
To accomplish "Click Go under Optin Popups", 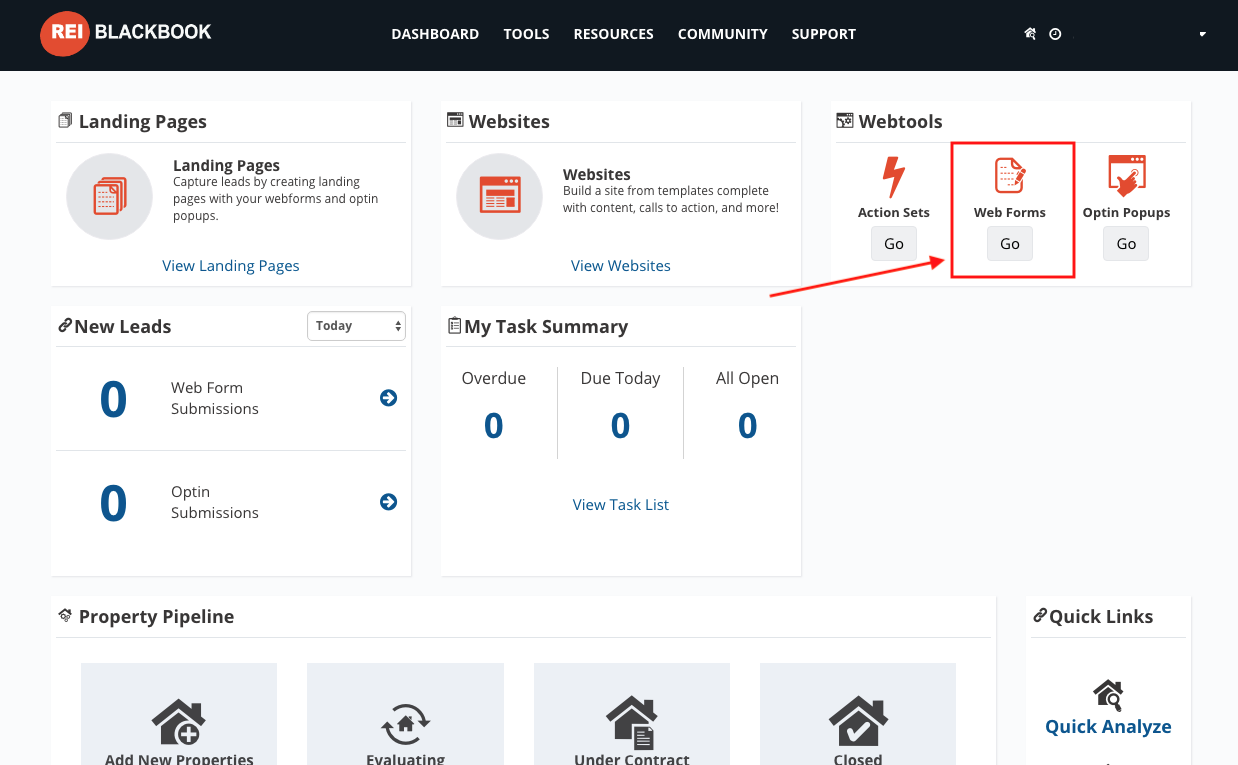I will tap(1126, 244).
